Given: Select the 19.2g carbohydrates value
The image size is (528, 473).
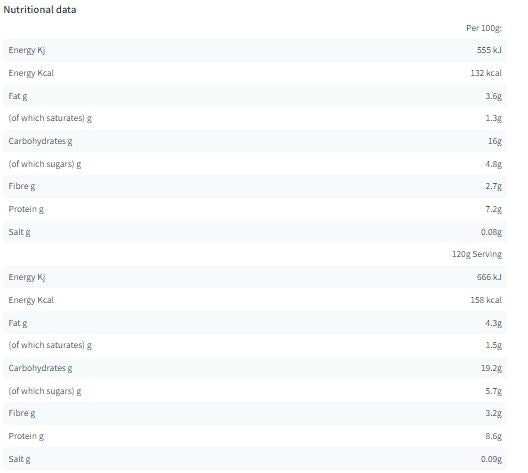Looking at the screenshot, I should [x=492, y=368].
